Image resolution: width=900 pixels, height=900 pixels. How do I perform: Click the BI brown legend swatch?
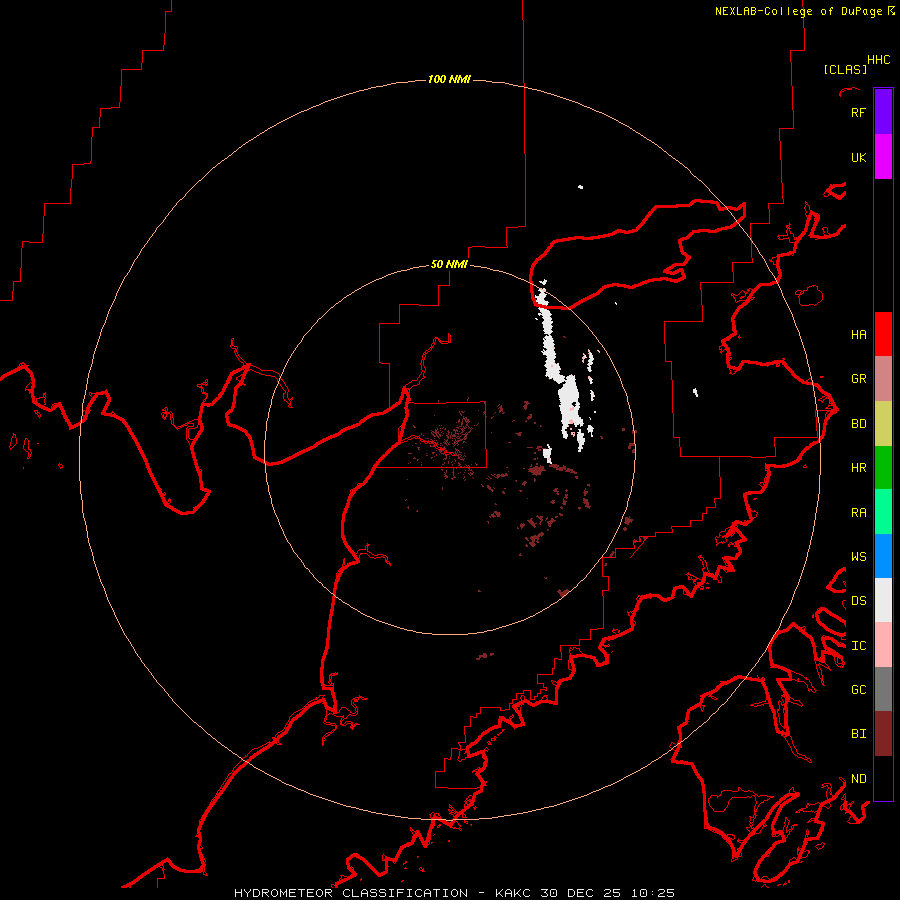point(883,734)
